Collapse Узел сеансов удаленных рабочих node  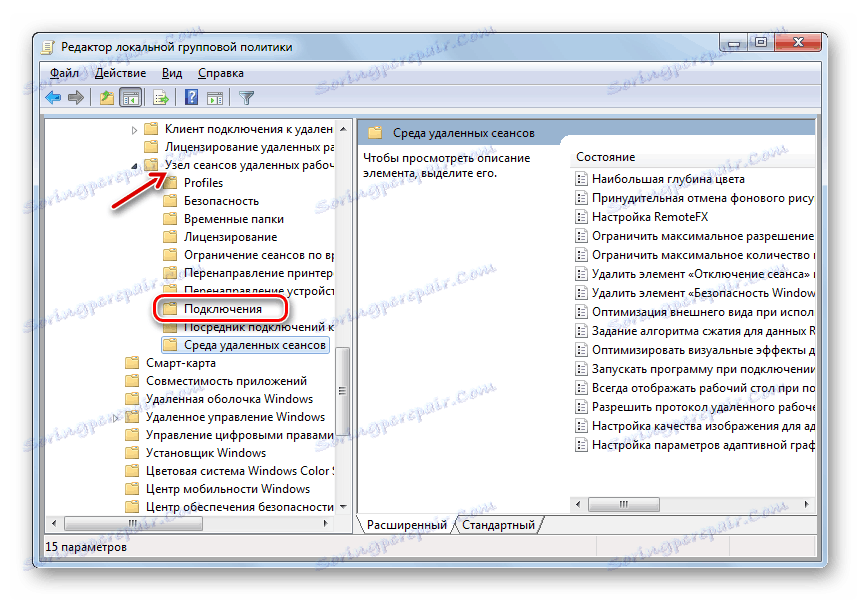pyautogui.click(x=134, y=166)
